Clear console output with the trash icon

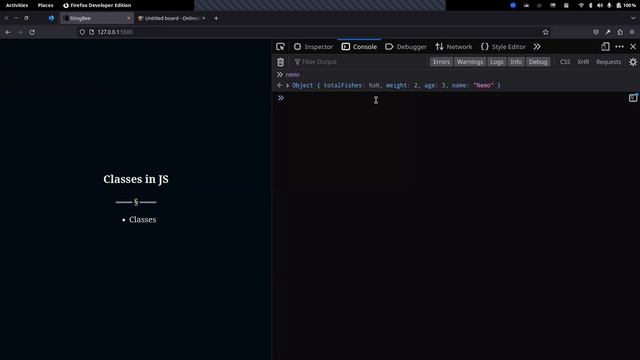(x=280, y=62)
